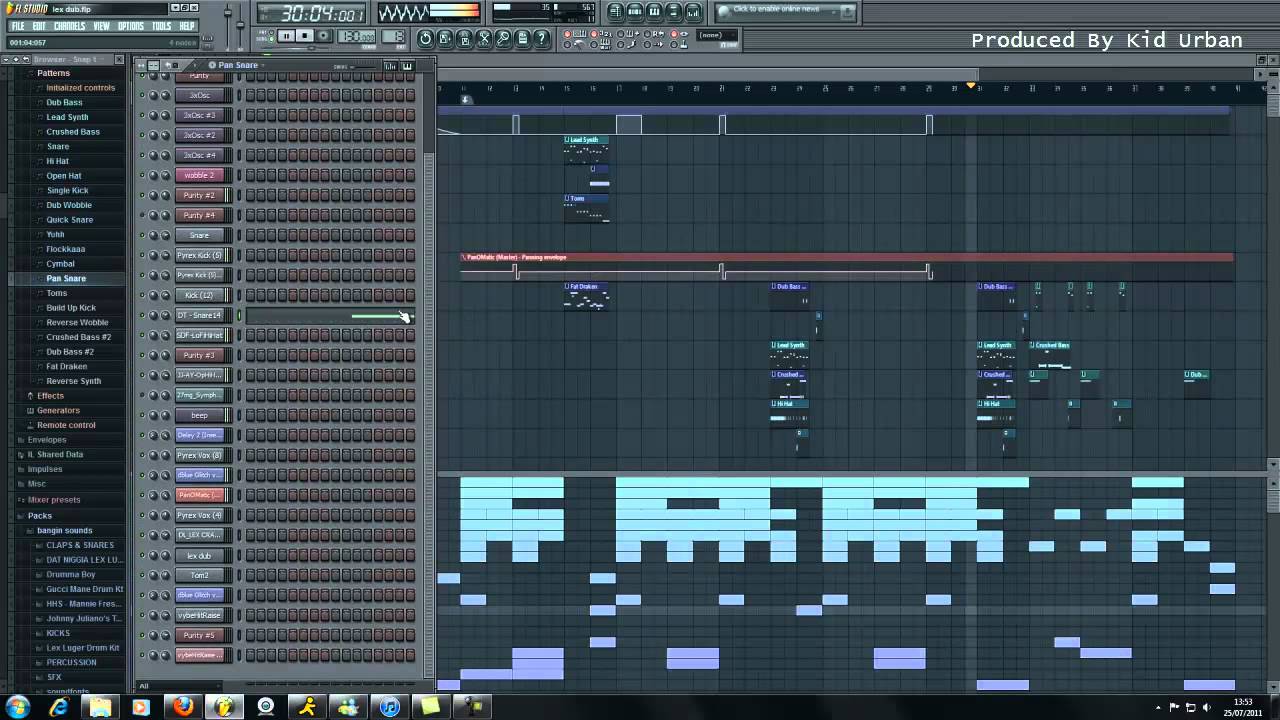Mute the beep channel LED
This screenshot has width=1280, height=720.
coord(142,415)
